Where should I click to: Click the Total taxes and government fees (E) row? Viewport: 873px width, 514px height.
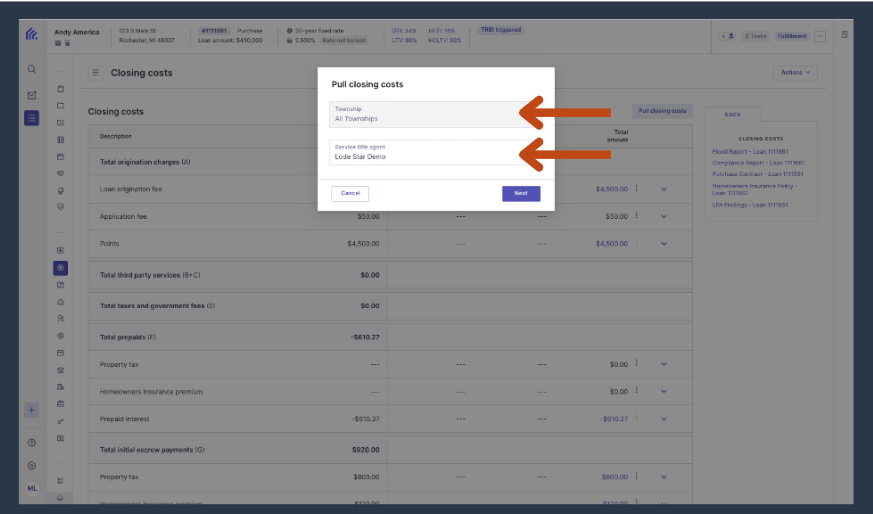(390, 306)
